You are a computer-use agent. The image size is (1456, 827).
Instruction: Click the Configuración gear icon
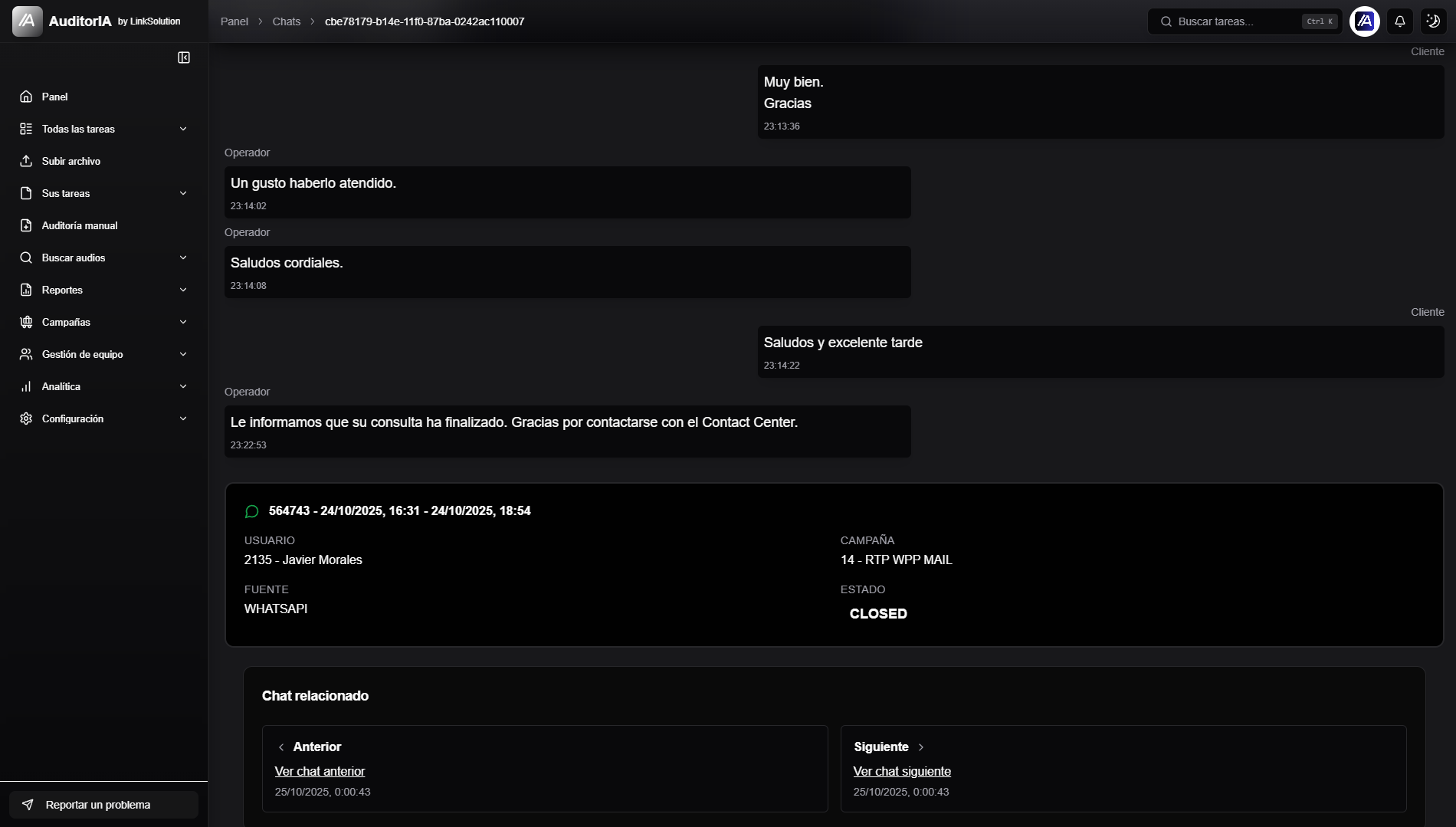[26, 418]
